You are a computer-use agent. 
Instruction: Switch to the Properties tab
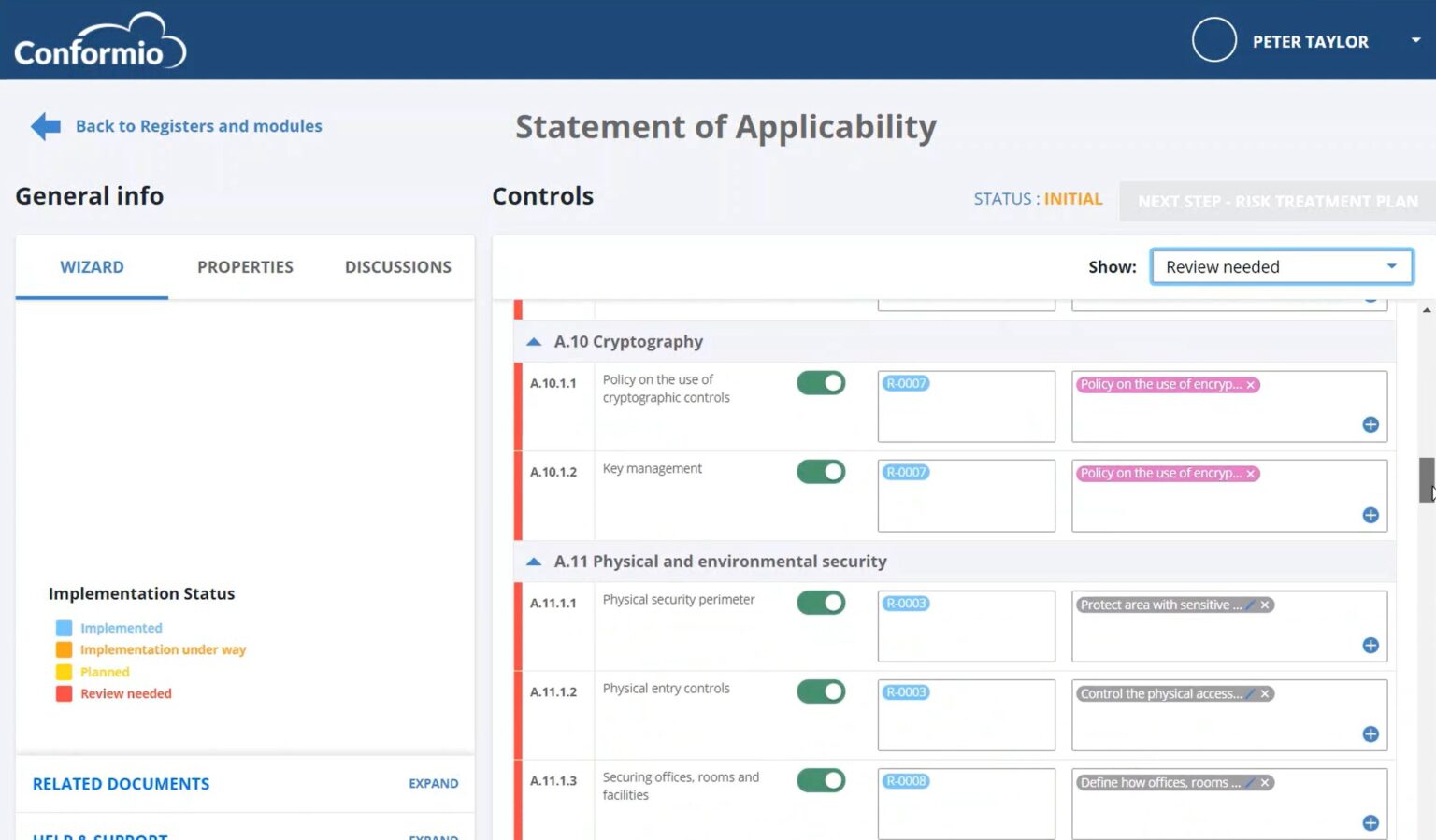click(x=245, y=267)
